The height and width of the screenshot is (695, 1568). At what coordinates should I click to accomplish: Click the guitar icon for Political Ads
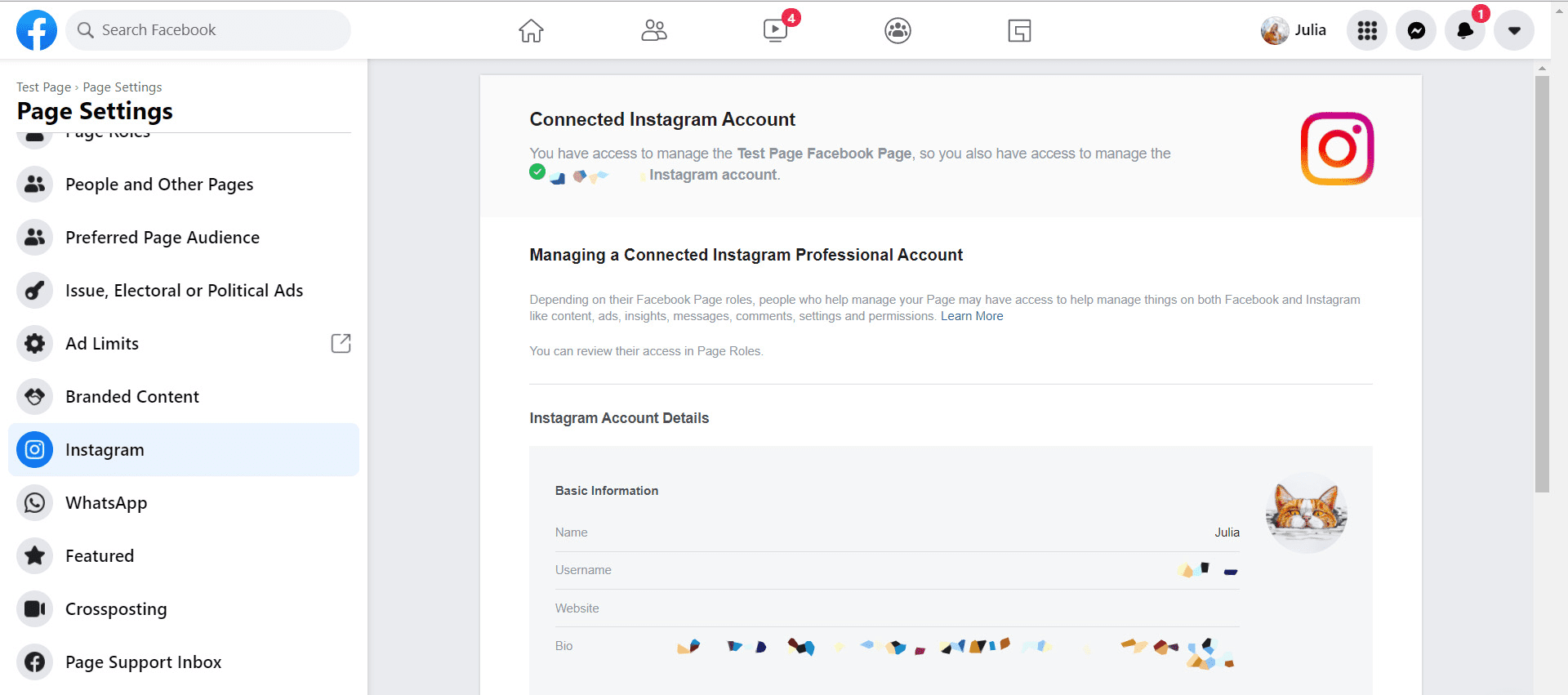tap(34, 291)
